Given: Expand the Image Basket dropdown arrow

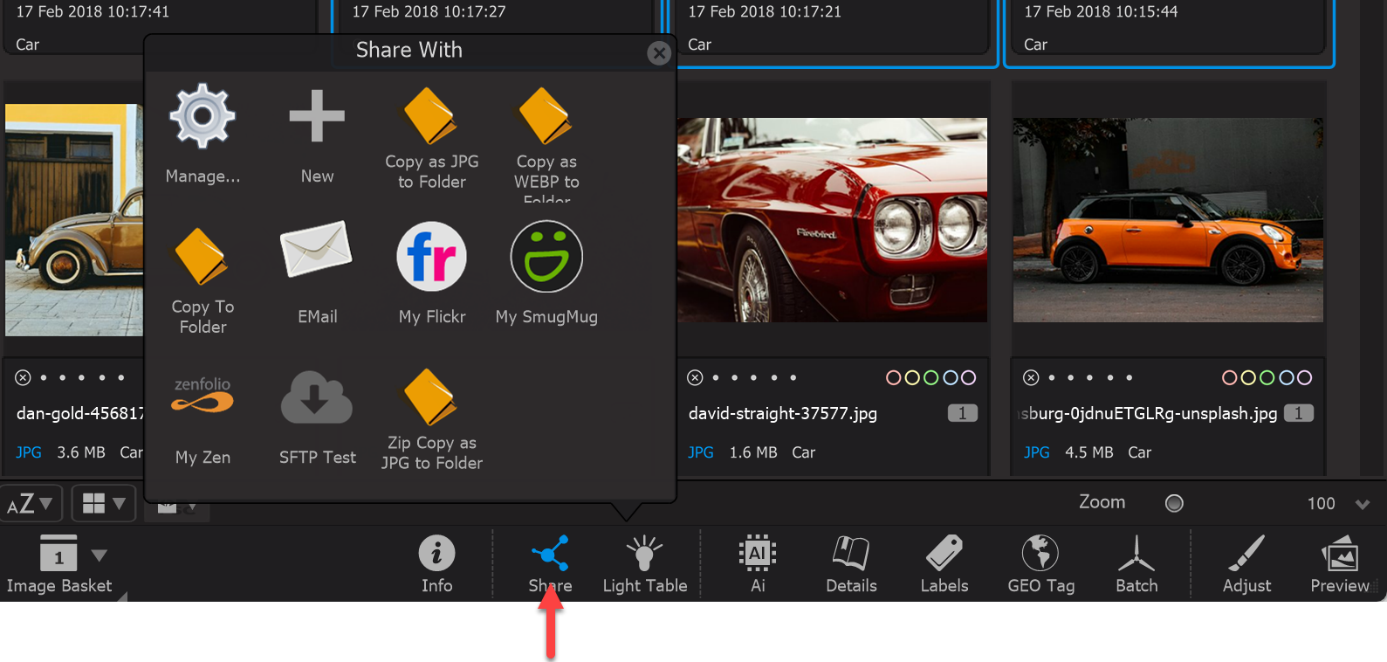Looking at the screenshot, I should point(99,555).
